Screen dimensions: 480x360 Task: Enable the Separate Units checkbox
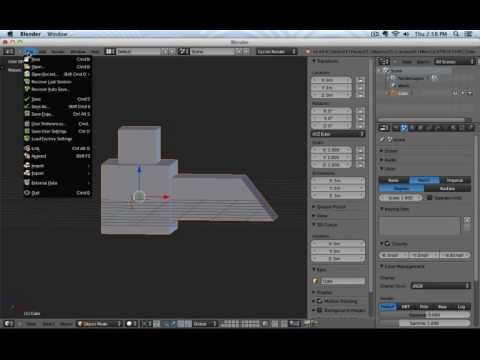(x=430, y=198)
